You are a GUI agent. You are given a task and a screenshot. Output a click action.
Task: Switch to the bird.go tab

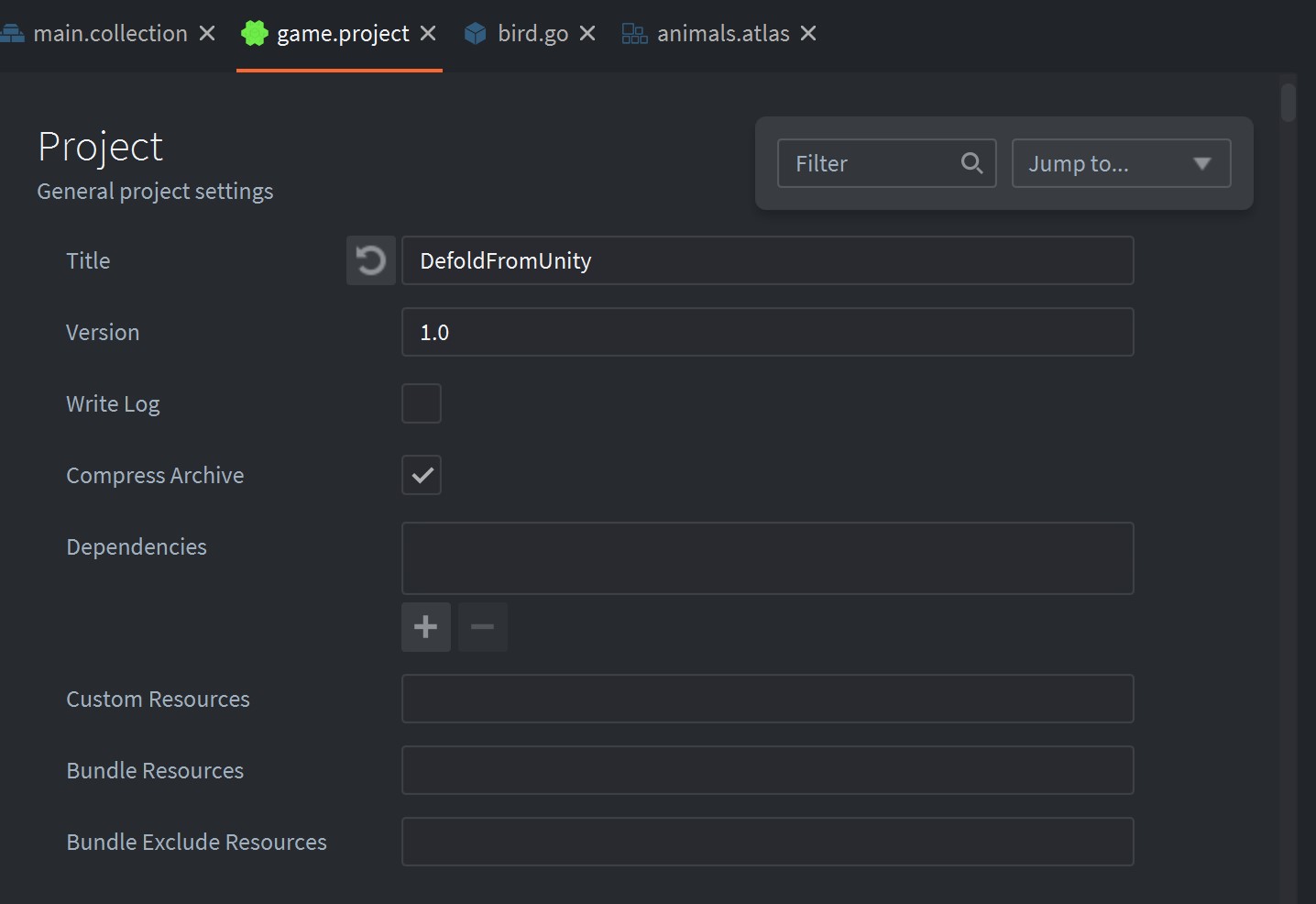532,34
